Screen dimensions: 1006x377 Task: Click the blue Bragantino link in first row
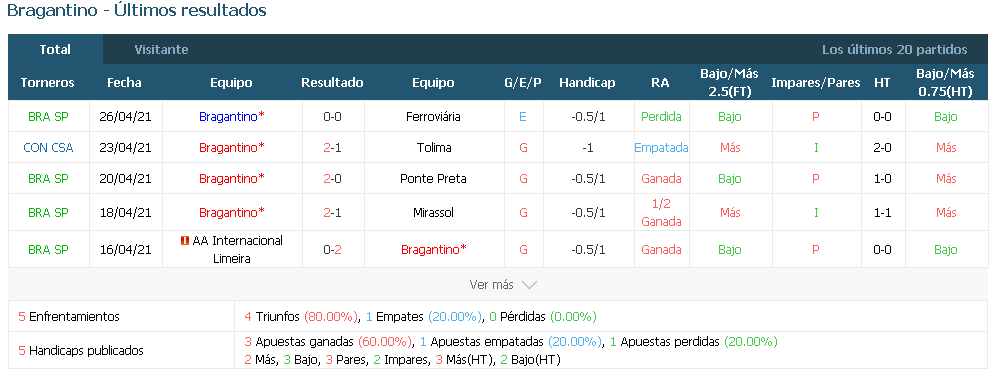pos(232,117)
